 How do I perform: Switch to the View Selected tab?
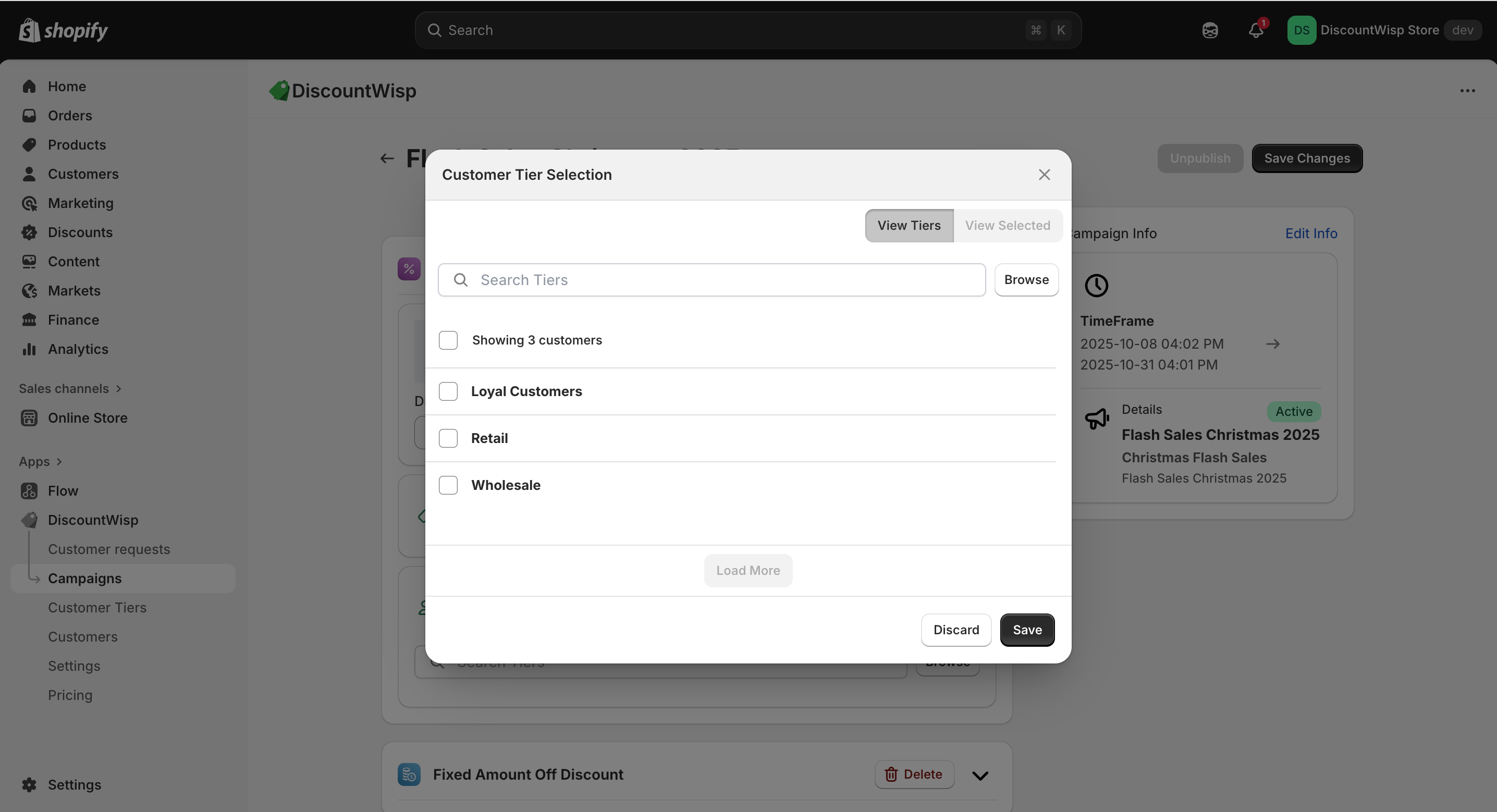tap(1007, 226)
